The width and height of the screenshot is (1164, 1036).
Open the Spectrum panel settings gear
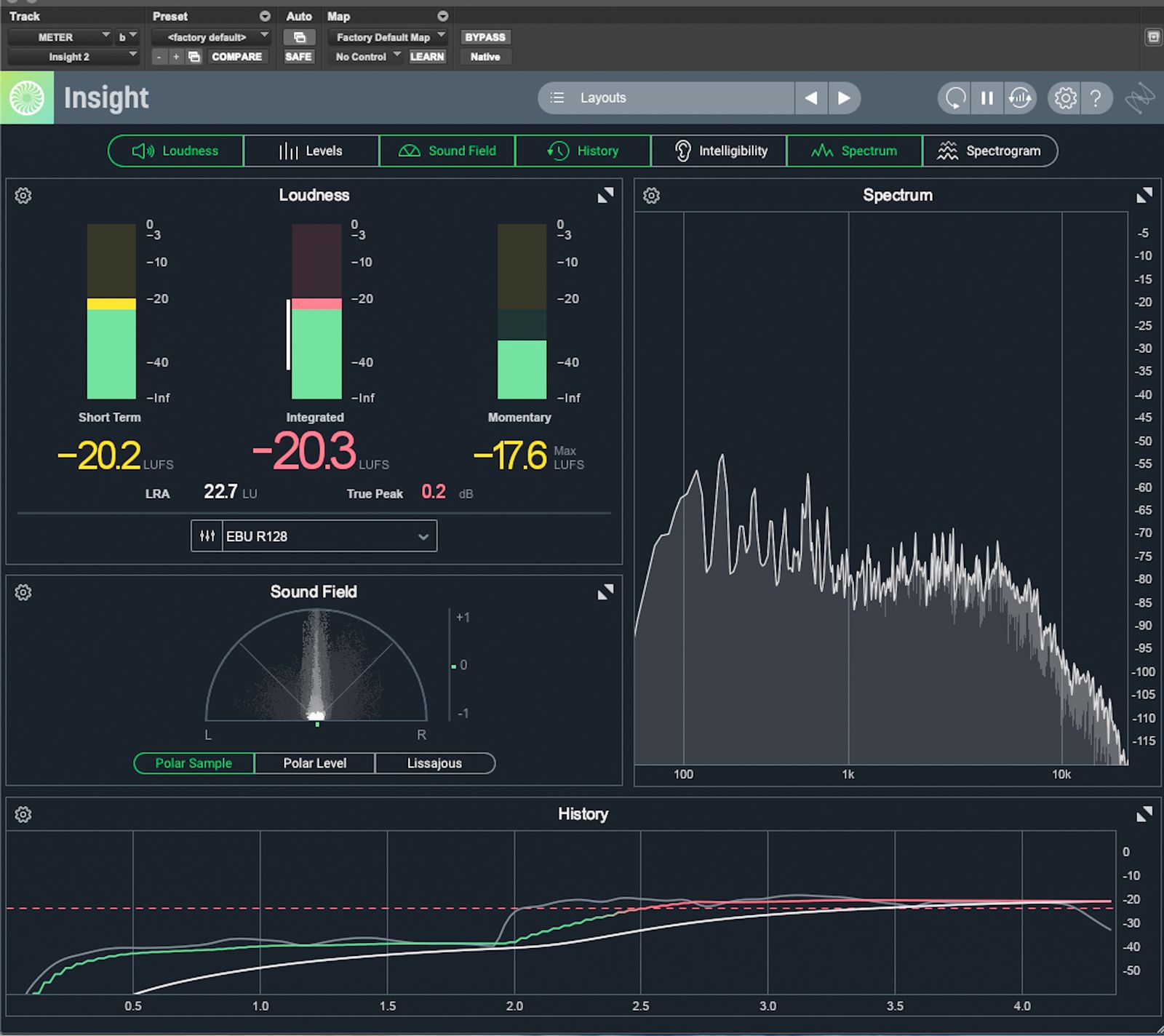652,196
